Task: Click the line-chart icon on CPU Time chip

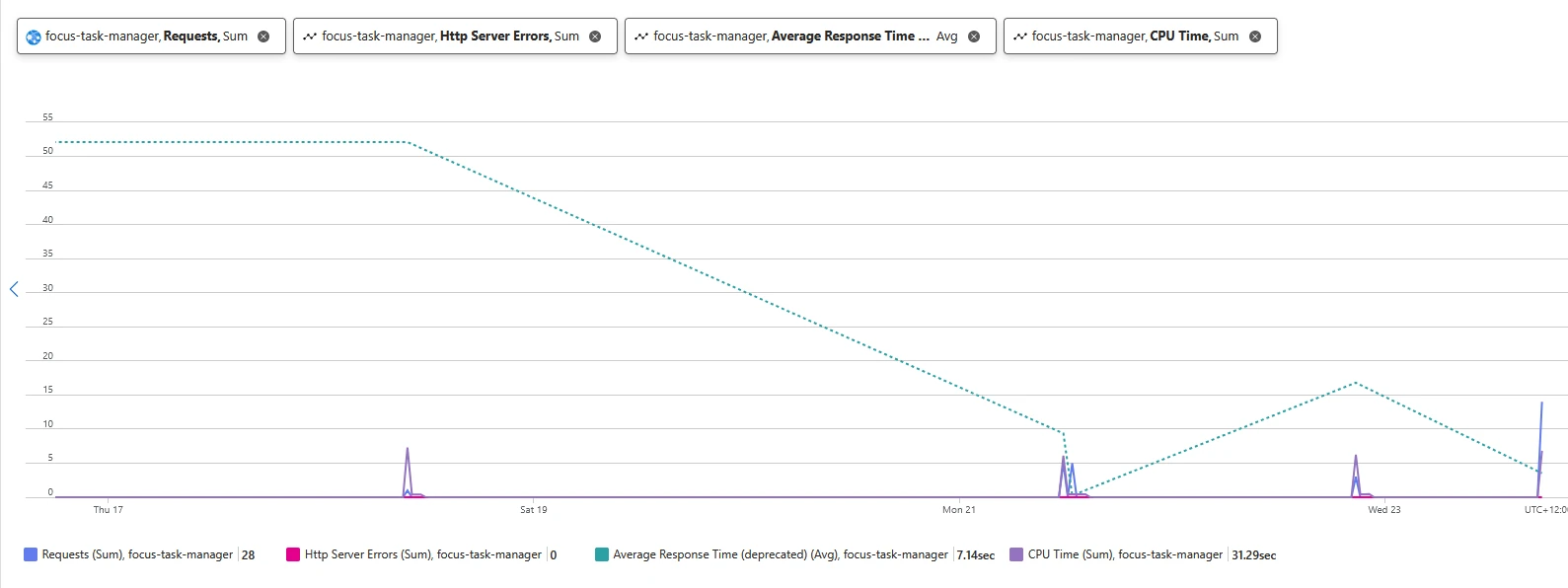Action: pos(1020,37)
